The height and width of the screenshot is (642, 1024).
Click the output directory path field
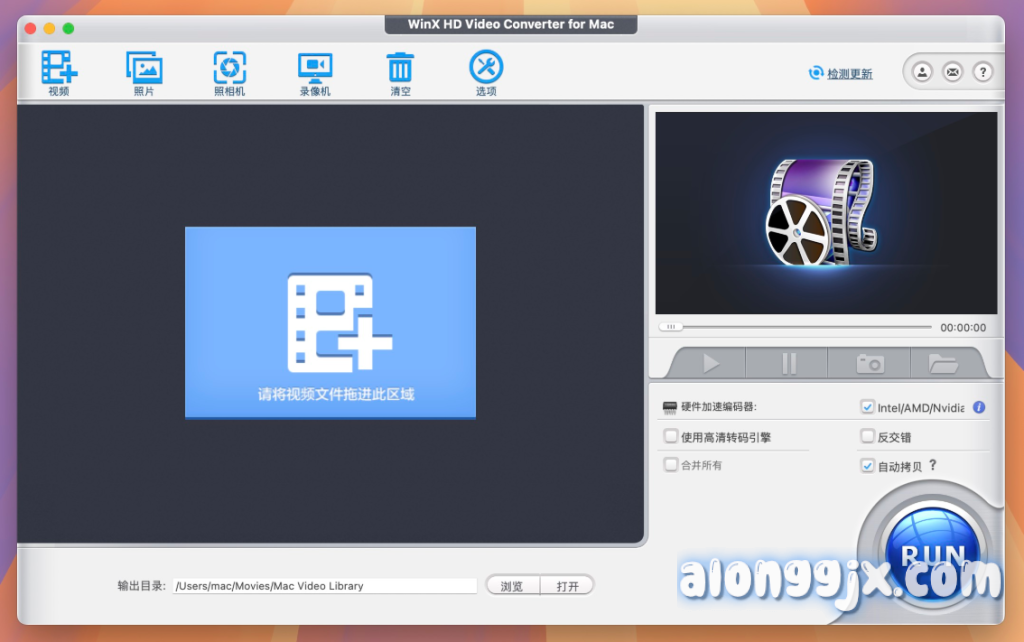[x=324, y=586]
